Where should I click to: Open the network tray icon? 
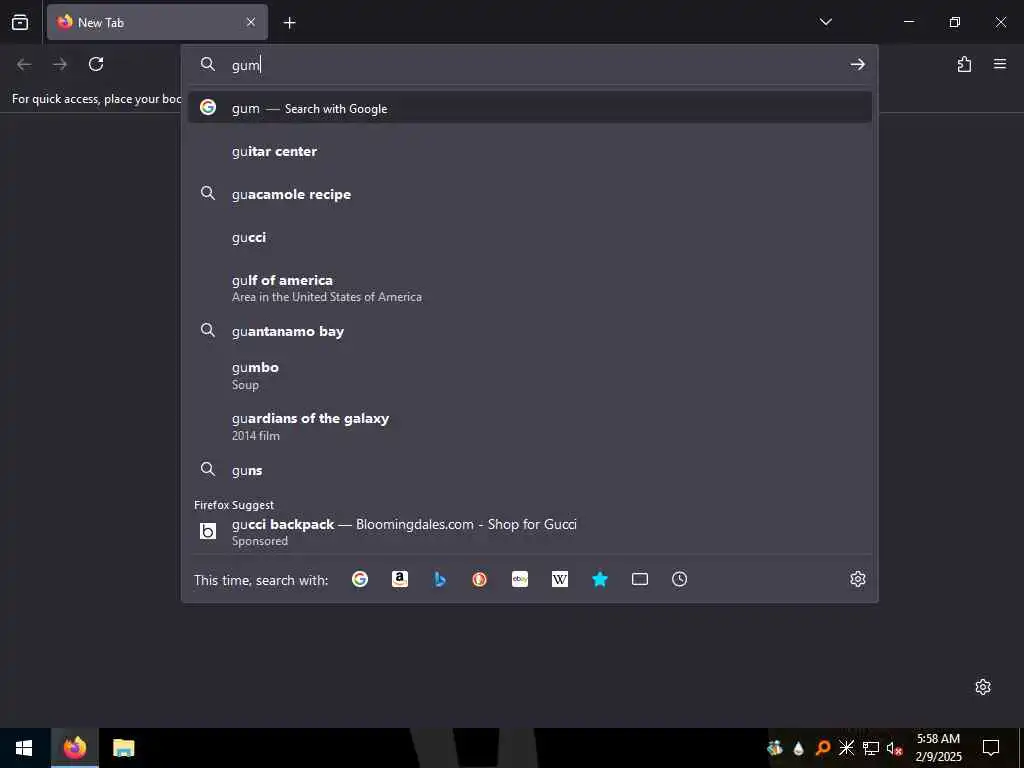click(871, 748)
